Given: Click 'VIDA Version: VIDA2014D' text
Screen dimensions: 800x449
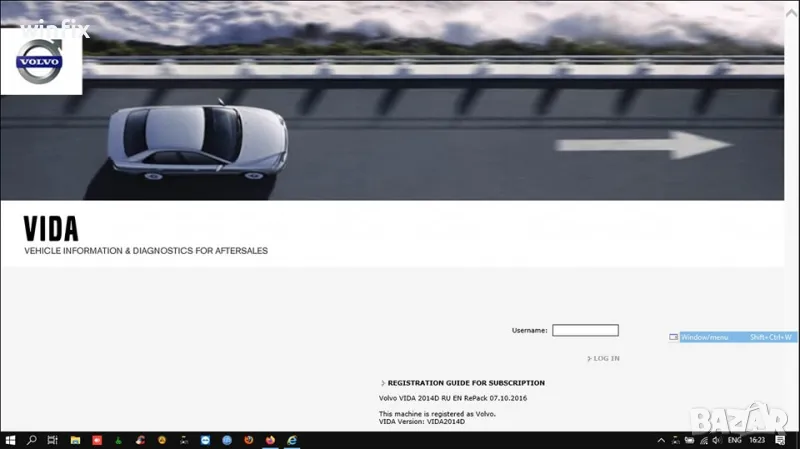Looking at the screenshot, I should 422,421.
